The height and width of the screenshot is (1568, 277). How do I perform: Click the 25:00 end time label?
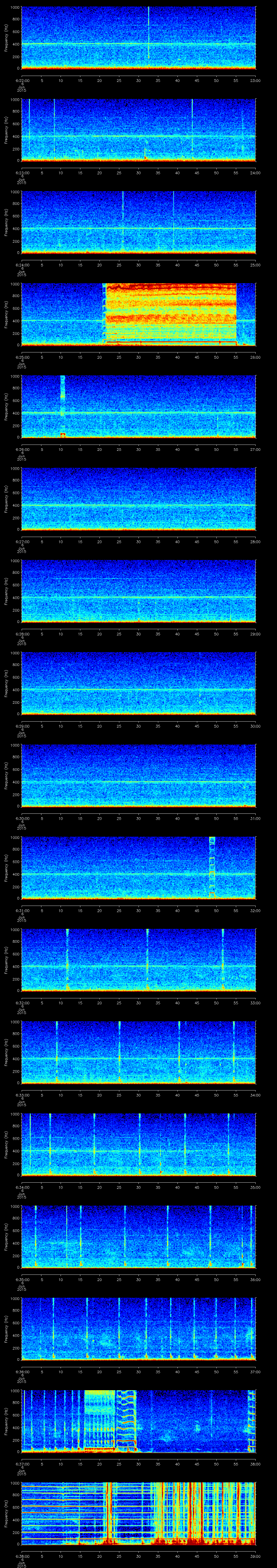256,265
